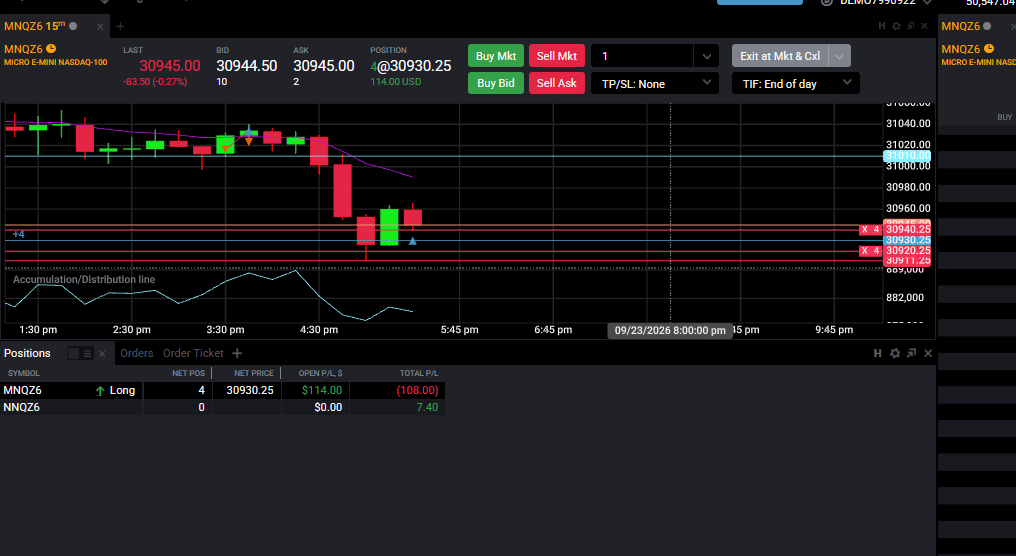
Task: Cancel the order at 30940.25 with X
Action: tap(864, 229)
